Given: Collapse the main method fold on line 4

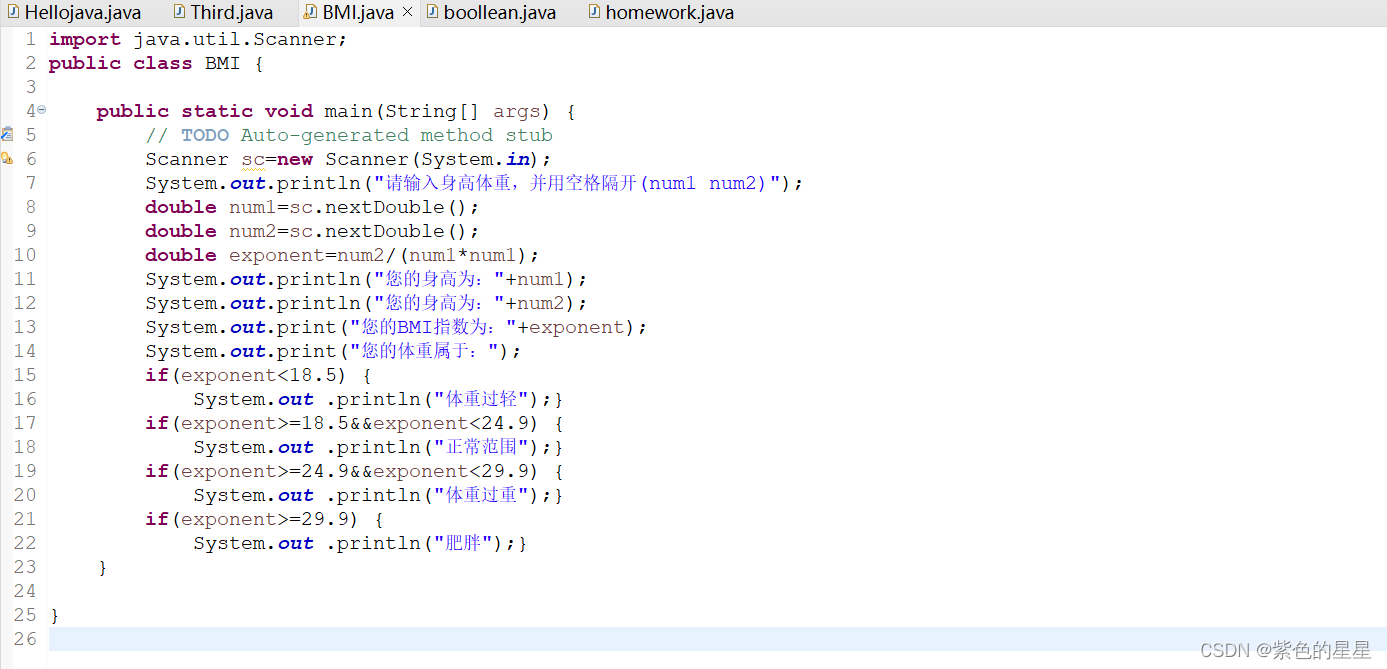Looking at the screenshot, I should point(40,110).
